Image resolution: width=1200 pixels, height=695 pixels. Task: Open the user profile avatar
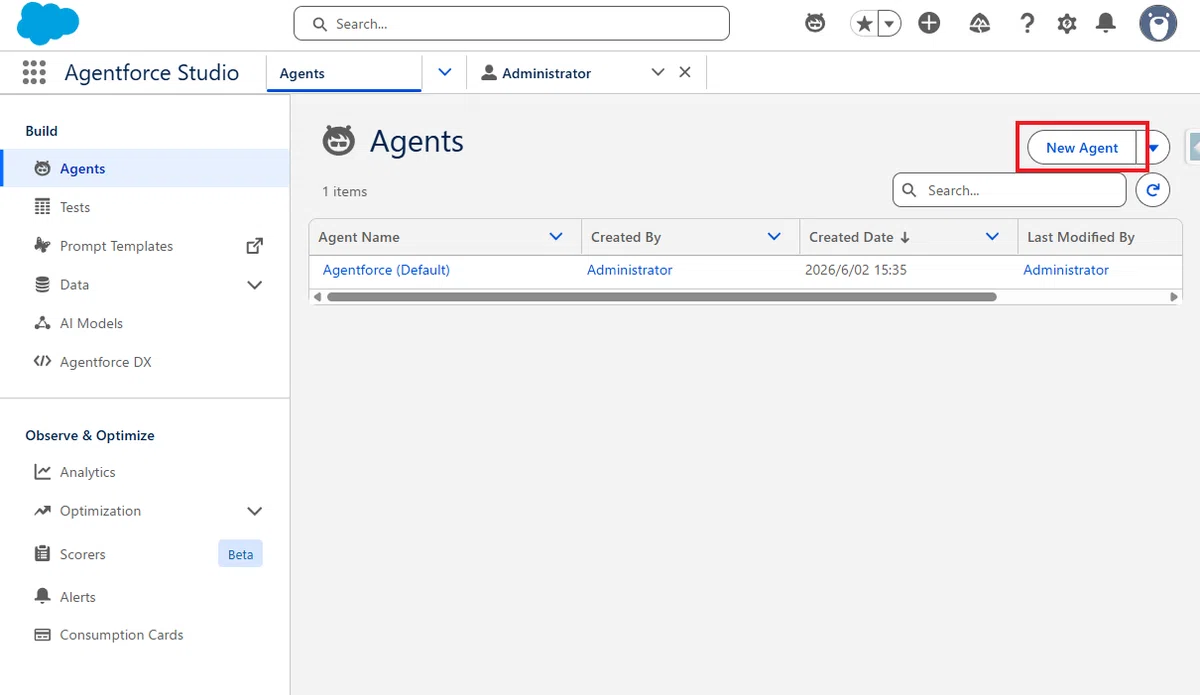point(1158,23)
